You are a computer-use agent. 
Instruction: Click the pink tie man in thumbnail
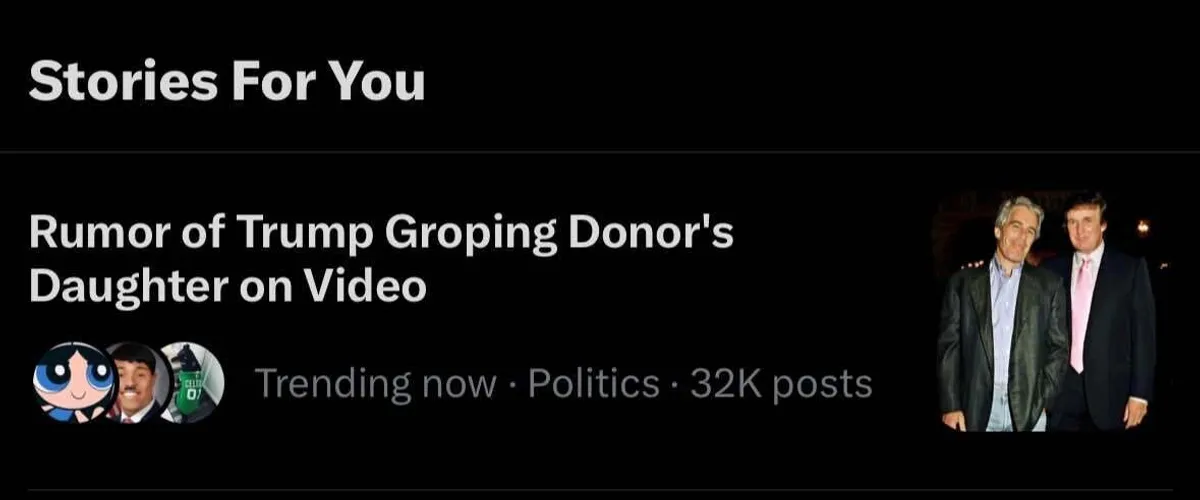click(x=1098, y=310)
